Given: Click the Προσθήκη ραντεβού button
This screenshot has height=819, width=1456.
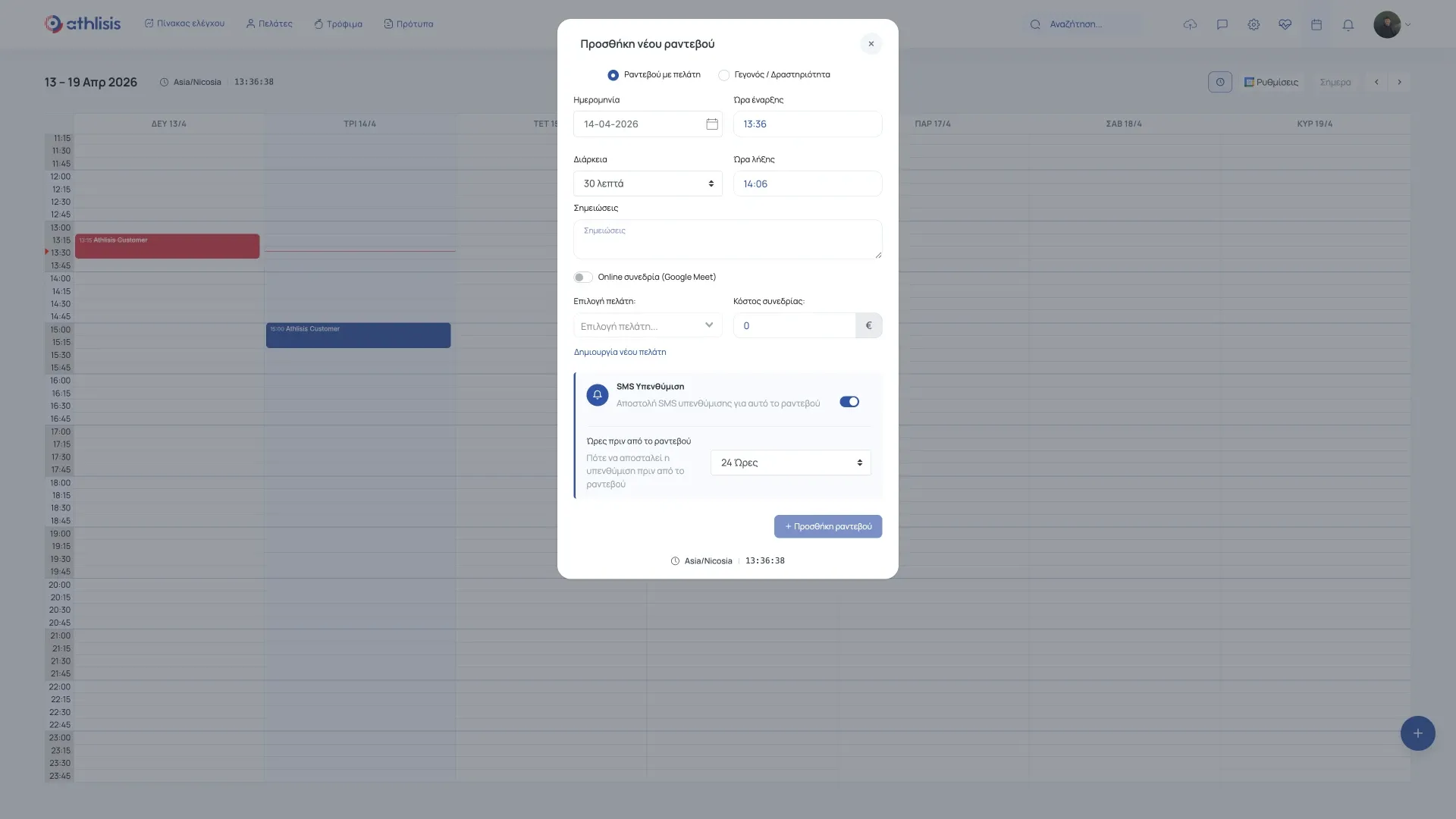Looking at the screenshot, I should click(827, 526).
